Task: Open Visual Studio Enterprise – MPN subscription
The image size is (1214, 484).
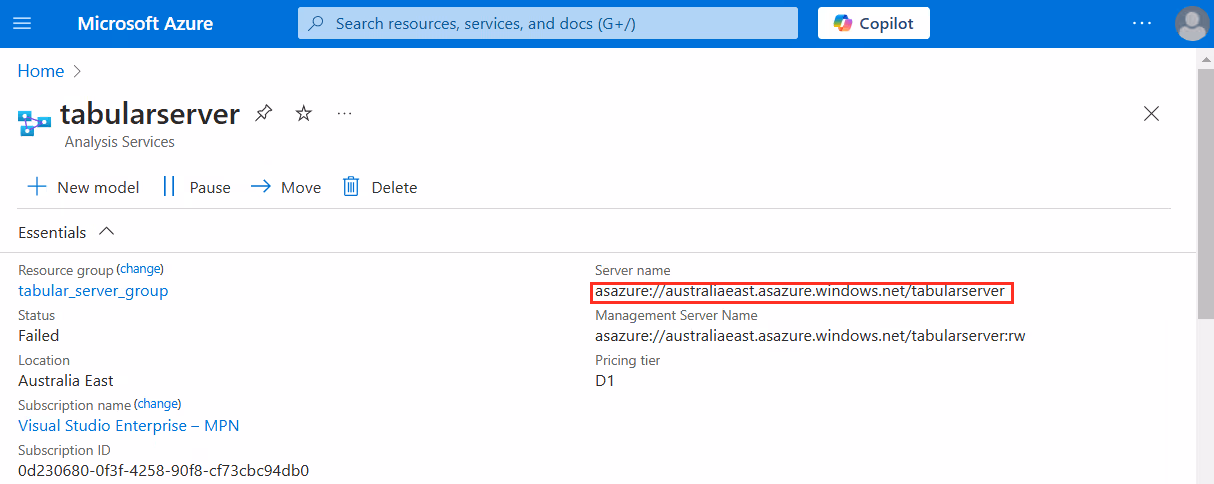Action: (128, 426)
